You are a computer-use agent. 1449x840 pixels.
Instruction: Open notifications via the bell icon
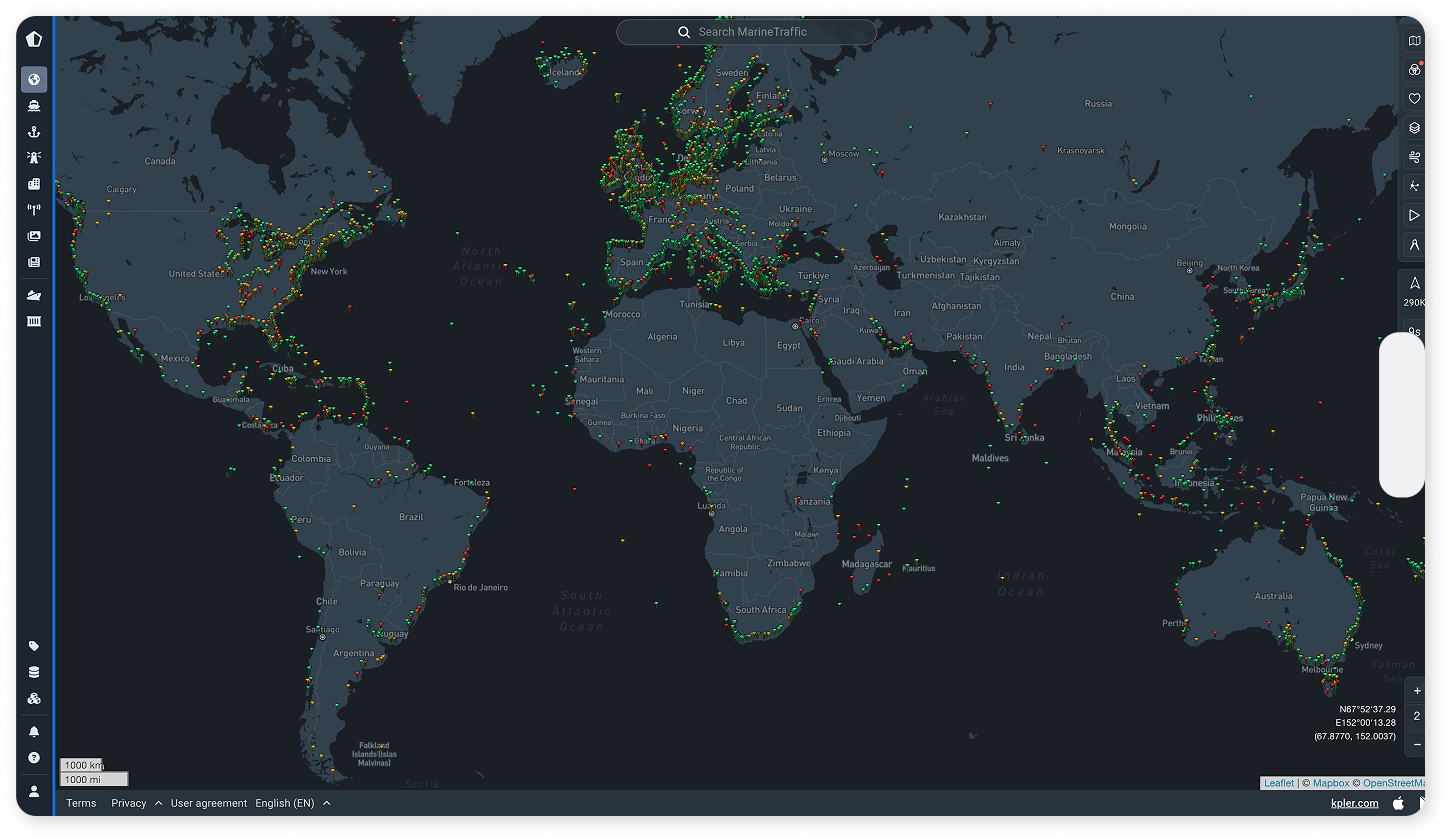coord(33,731)
